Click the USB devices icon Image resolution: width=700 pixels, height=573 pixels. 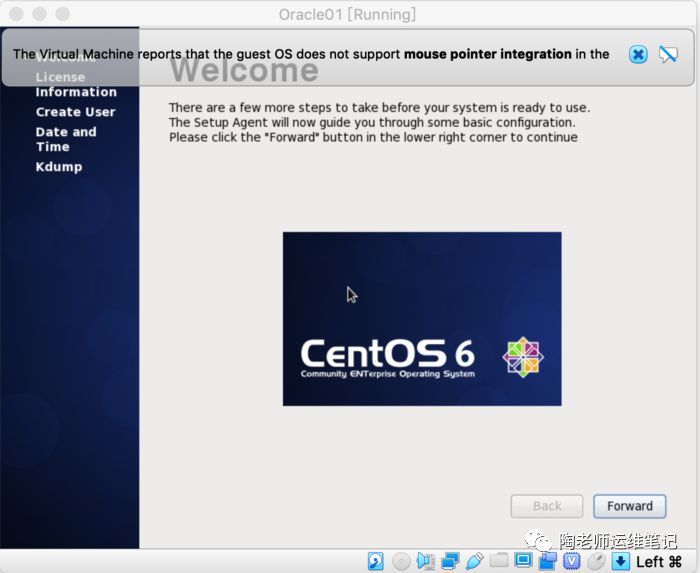pyautogui.click(x=474, y=561)
